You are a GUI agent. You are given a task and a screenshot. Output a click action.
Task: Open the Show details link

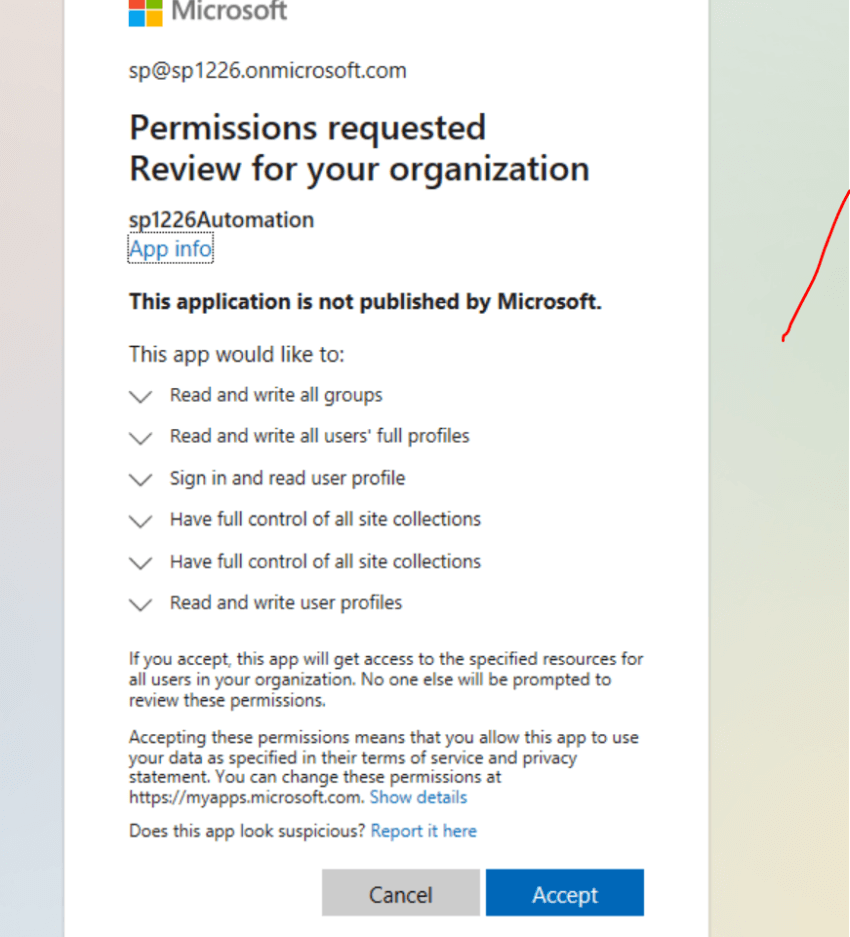[x=418, y=797]
